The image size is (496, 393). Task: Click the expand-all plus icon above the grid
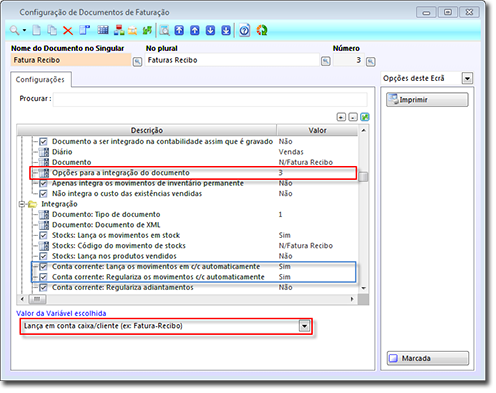tap(341, 117)
